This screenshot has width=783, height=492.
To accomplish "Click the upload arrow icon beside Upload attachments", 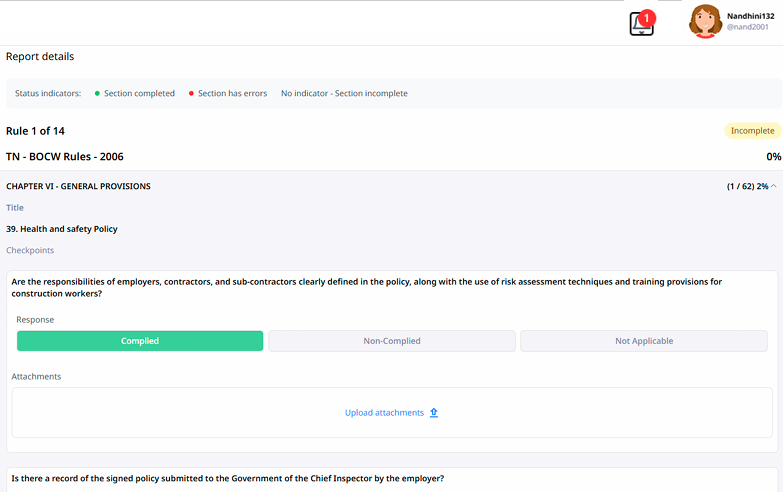I will pos(434,412).
